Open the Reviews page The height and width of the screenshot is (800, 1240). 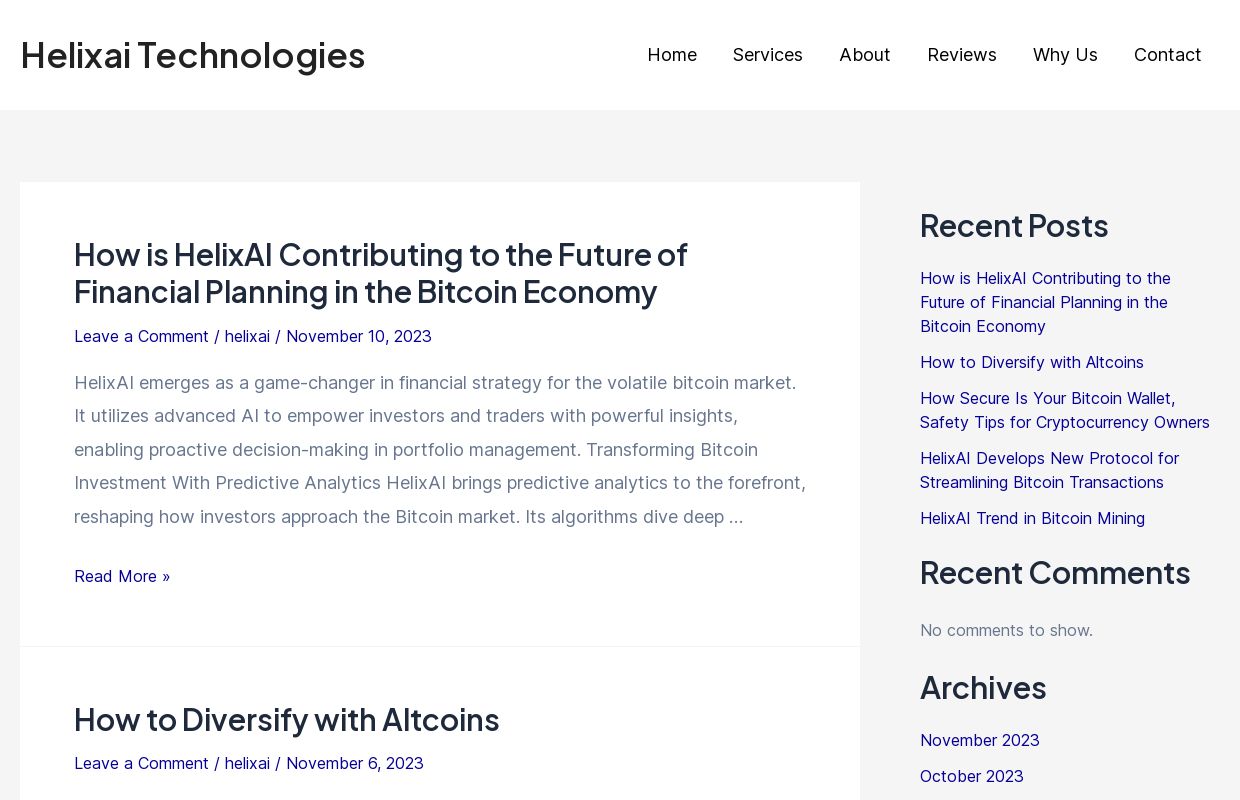[x=961, y=55]
